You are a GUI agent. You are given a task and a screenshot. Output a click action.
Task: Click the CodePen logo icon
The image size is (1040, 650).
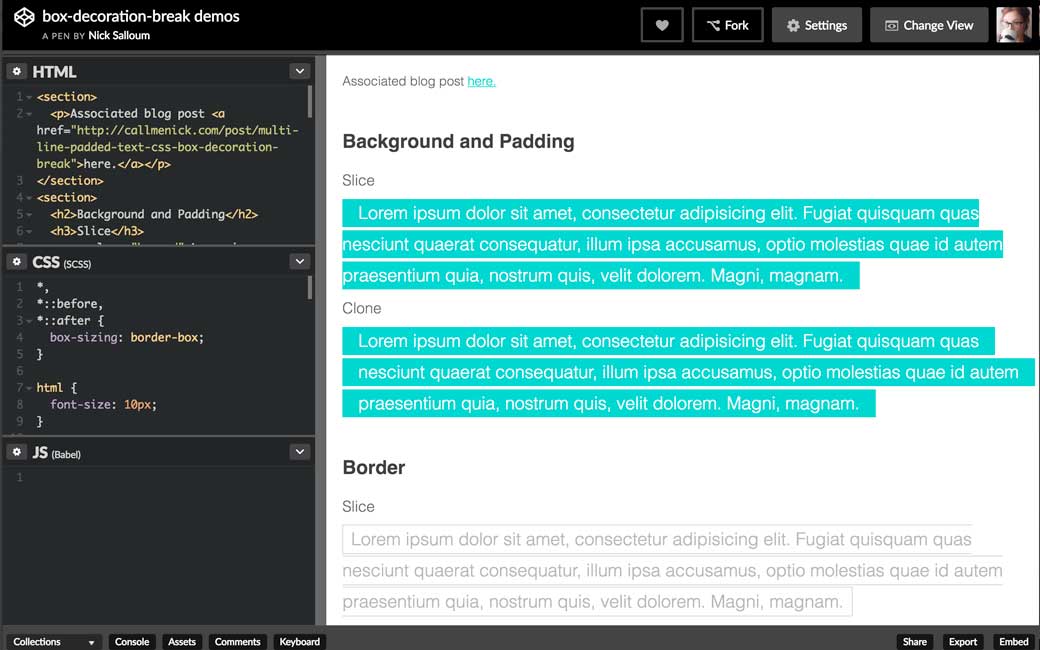pyautogui.click(x=24, y=25)
